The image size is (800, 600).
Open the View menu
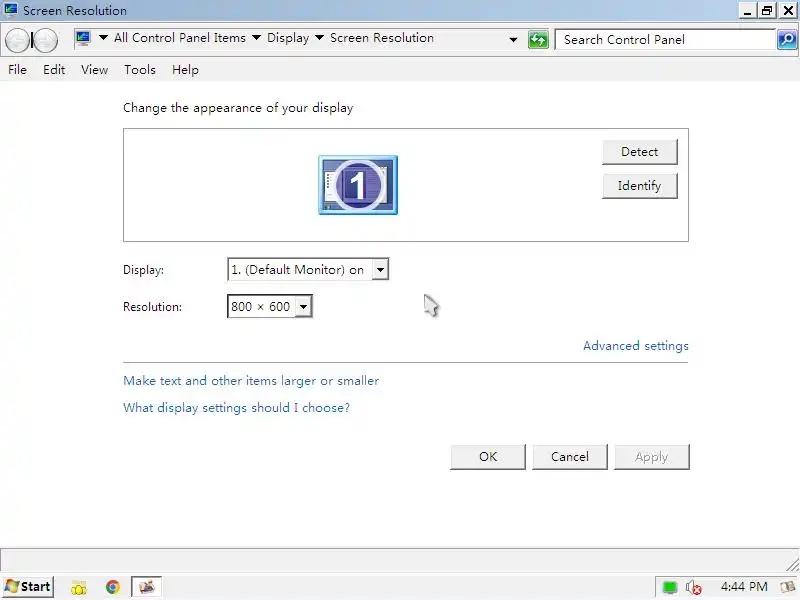click(x=94, y=69)
